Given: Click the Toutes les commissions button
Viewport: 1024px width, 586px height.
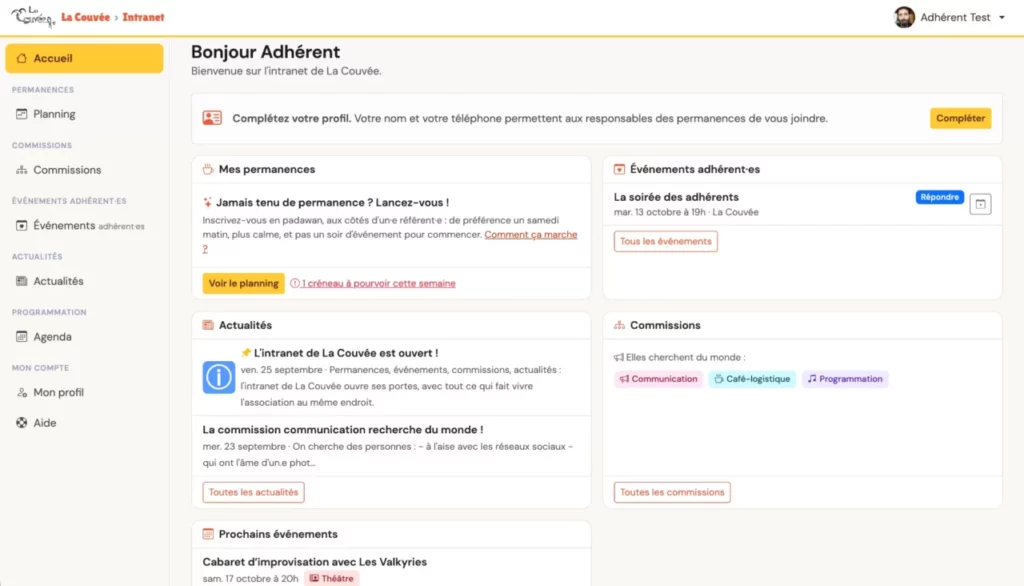Looking at the screenshot, I should click(672, 492).
